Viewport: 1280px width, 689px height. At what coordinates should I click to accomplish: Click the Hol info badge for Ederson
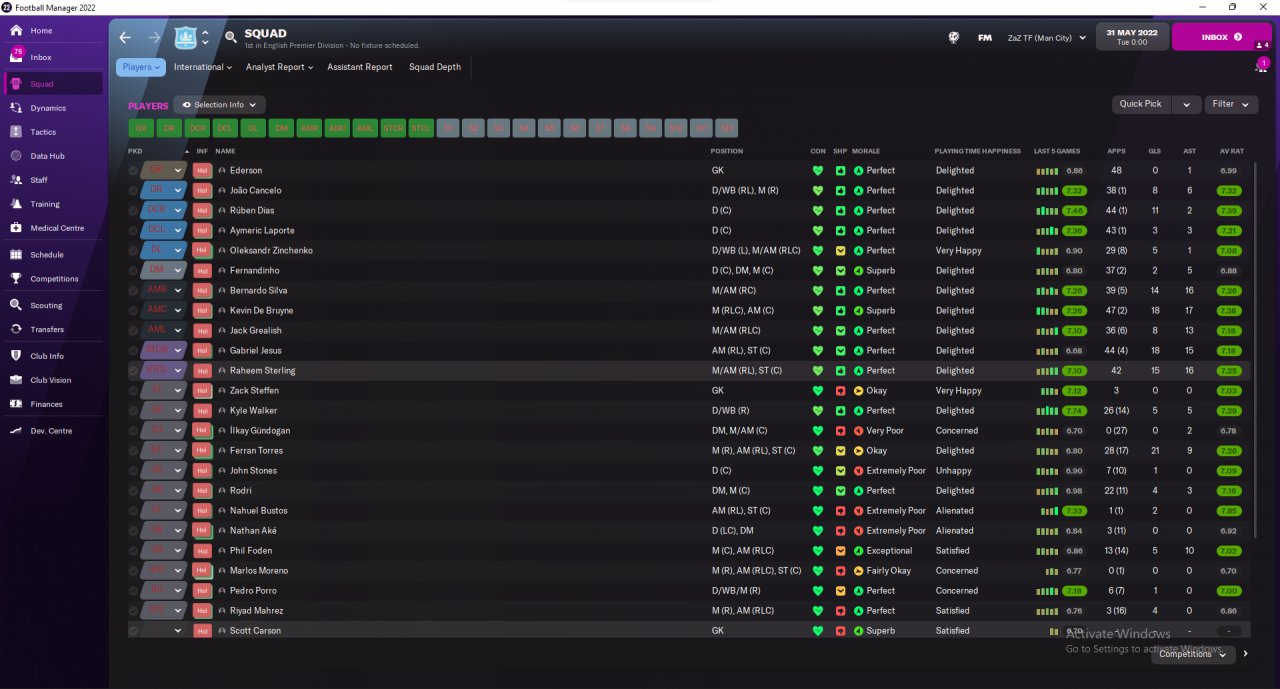203,171
